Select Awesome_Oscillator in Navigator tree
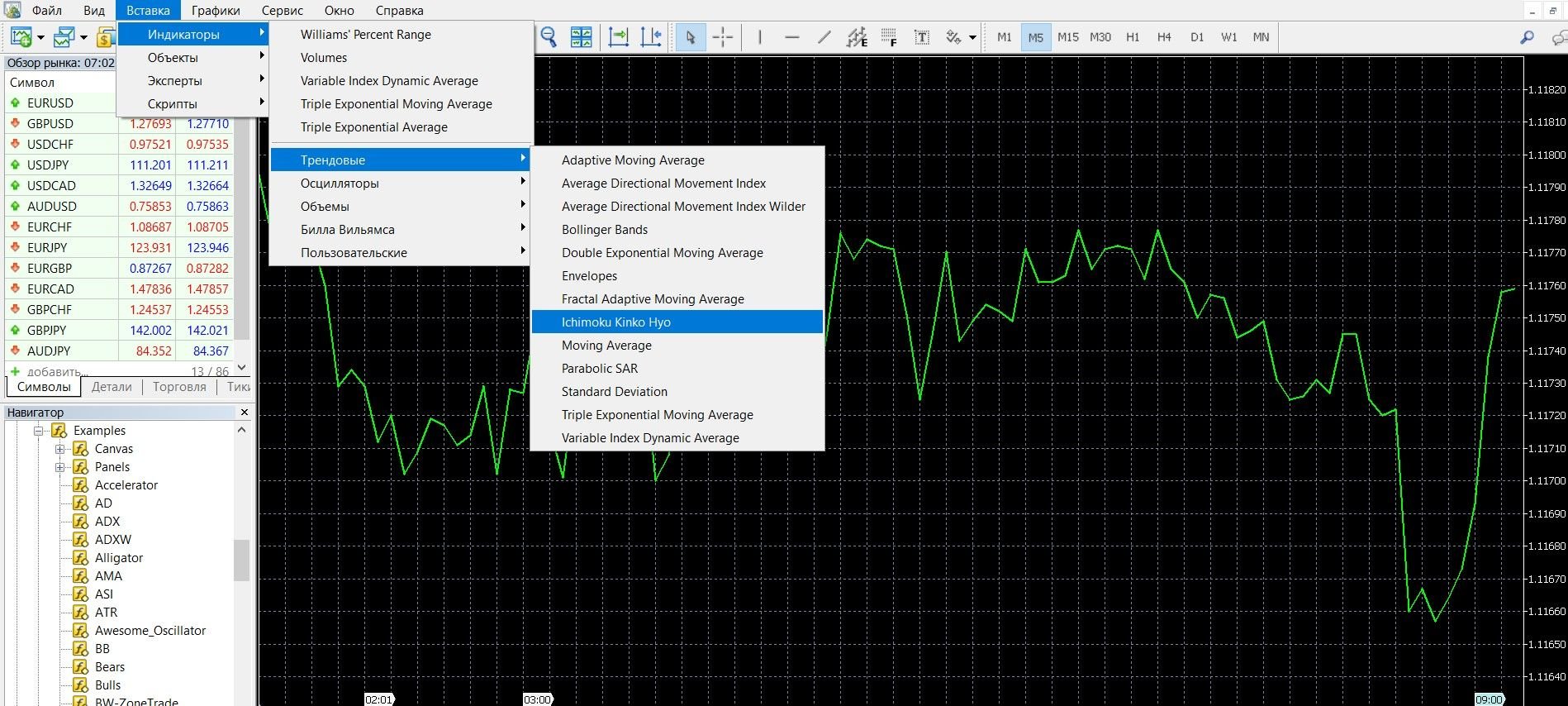Image resolution: width=1568 pixels, height=706 pixels. click(x=150, y=631)
